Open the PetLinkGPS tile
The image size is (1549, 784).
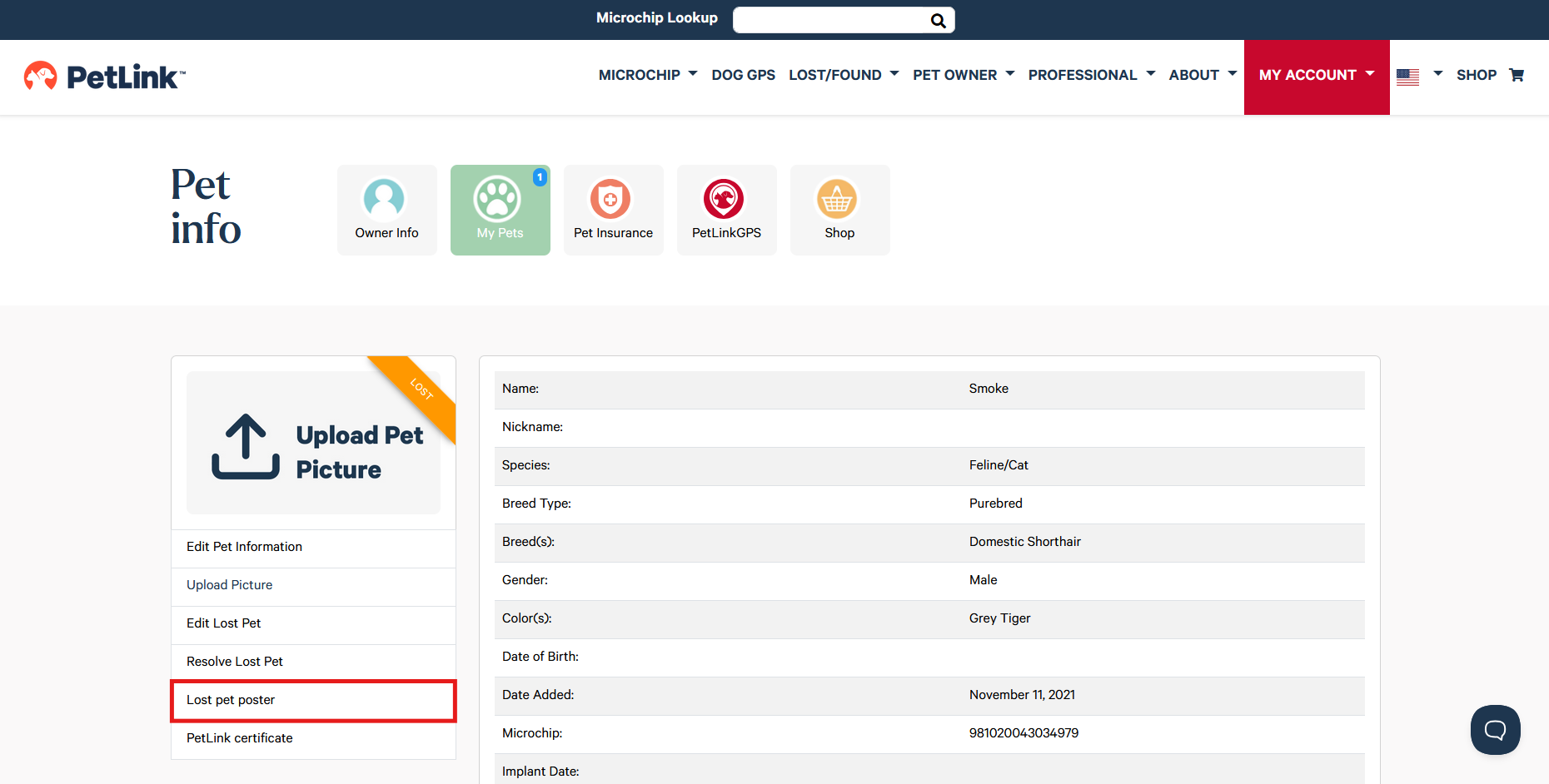tap(727, 210)
